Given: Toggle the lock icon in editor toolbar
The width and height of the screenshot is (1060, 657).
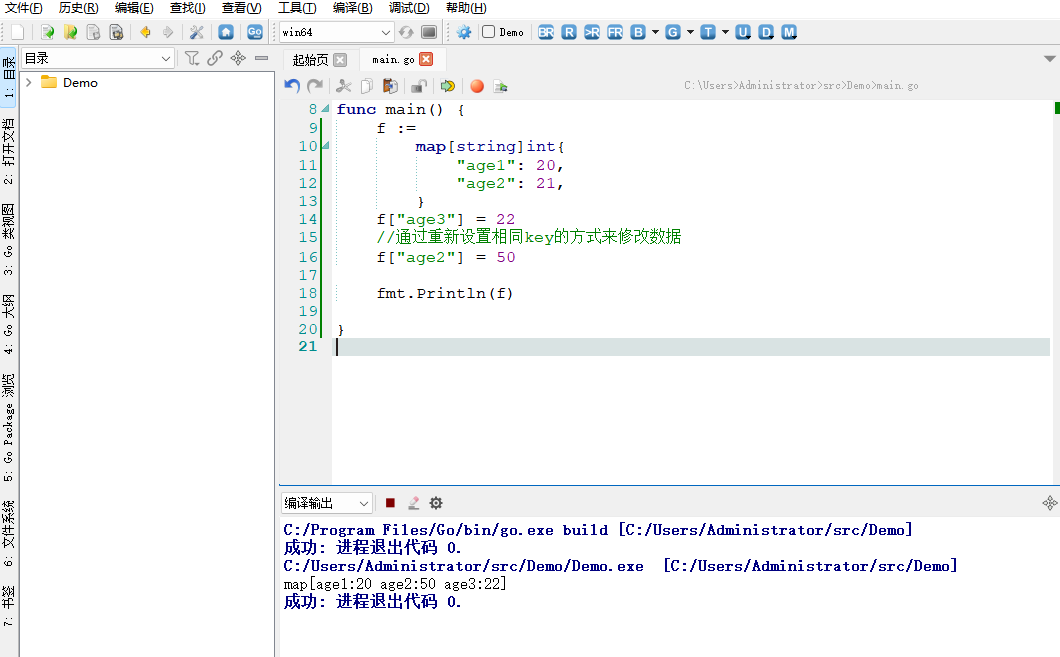Looking at the screenshot, I should click(x=420, y=86).
